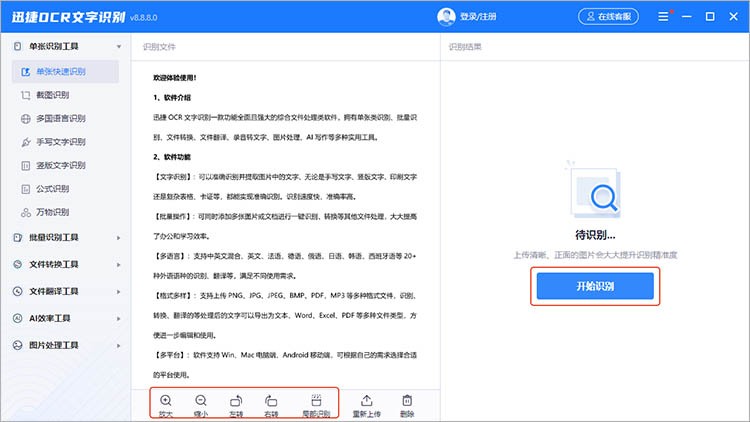
Task: Select 单张快速识别 in the sidebar
Action: tap(65, 72)
